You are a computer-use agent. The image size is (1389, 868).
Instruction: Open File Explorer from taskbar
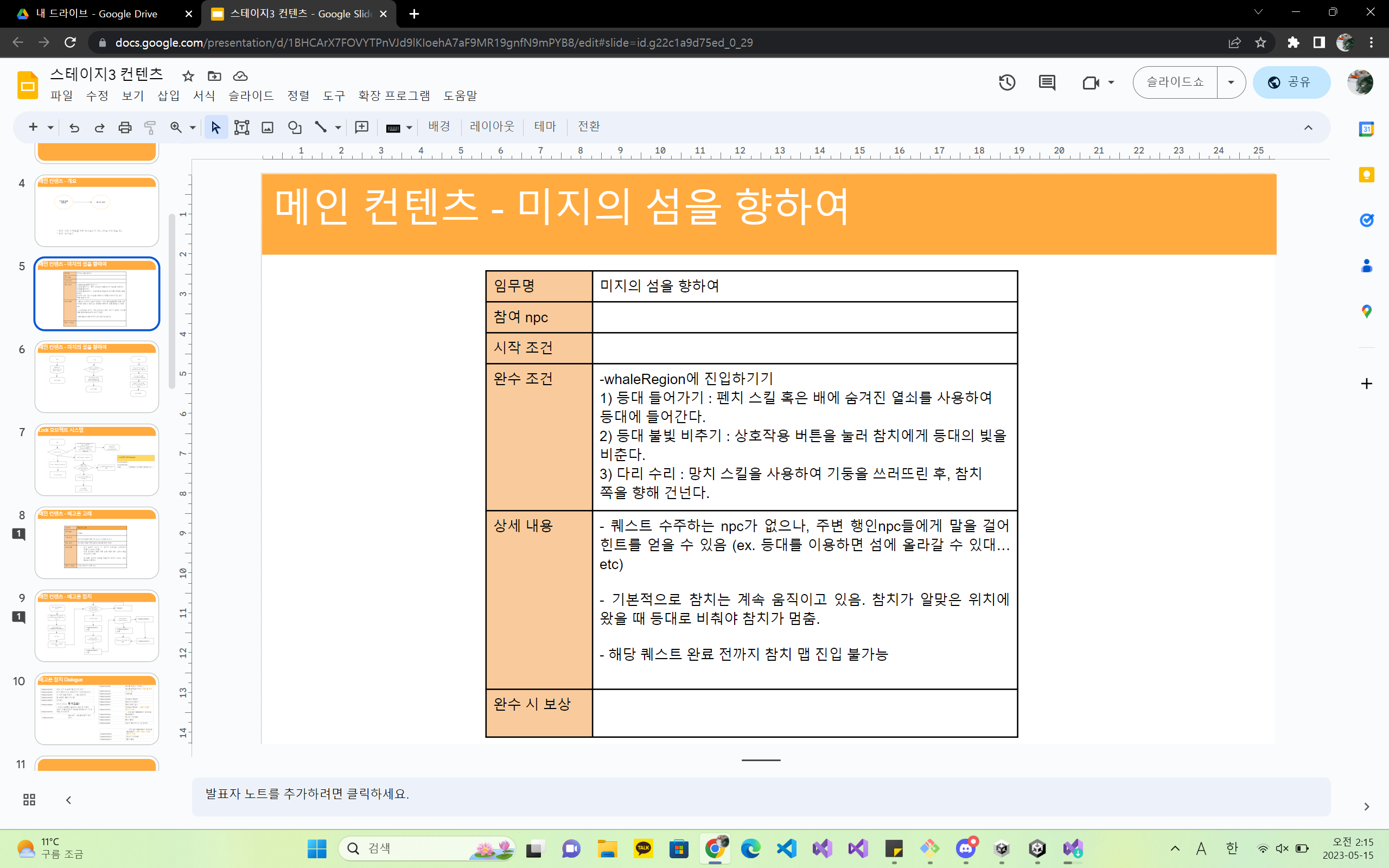coord(607,848)
